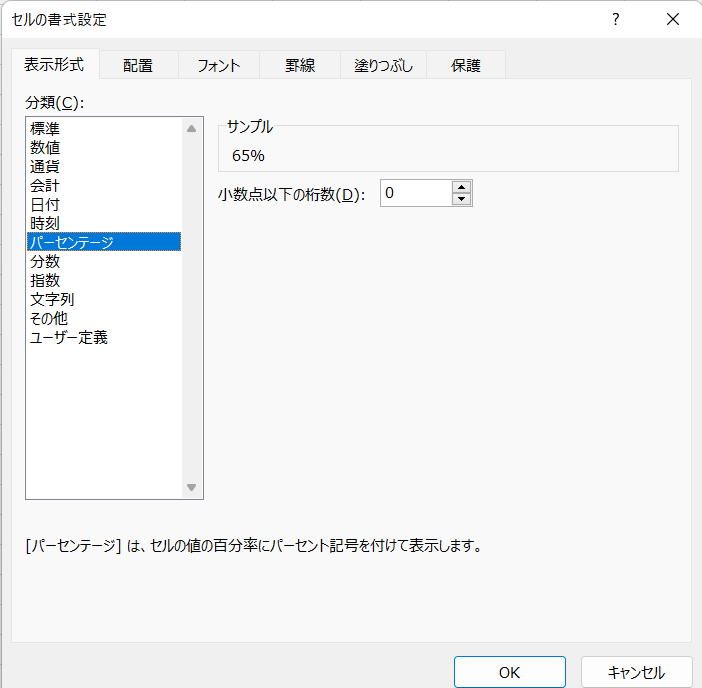Image resolution: width=702 pixels, height=688 pixels.
Task: Pick 時刻 in the category list
Action: pyautogui.click(x=104, y=223)
